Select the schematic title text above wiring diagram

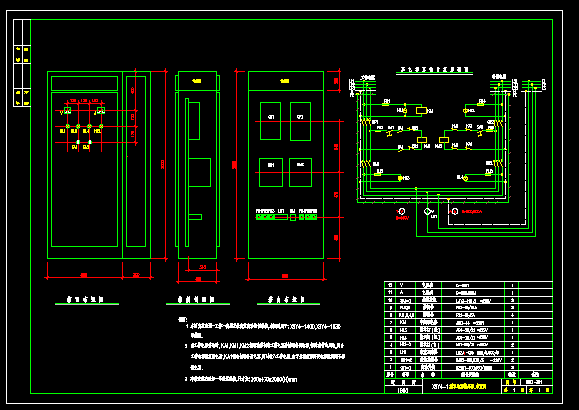click(435, 69)
